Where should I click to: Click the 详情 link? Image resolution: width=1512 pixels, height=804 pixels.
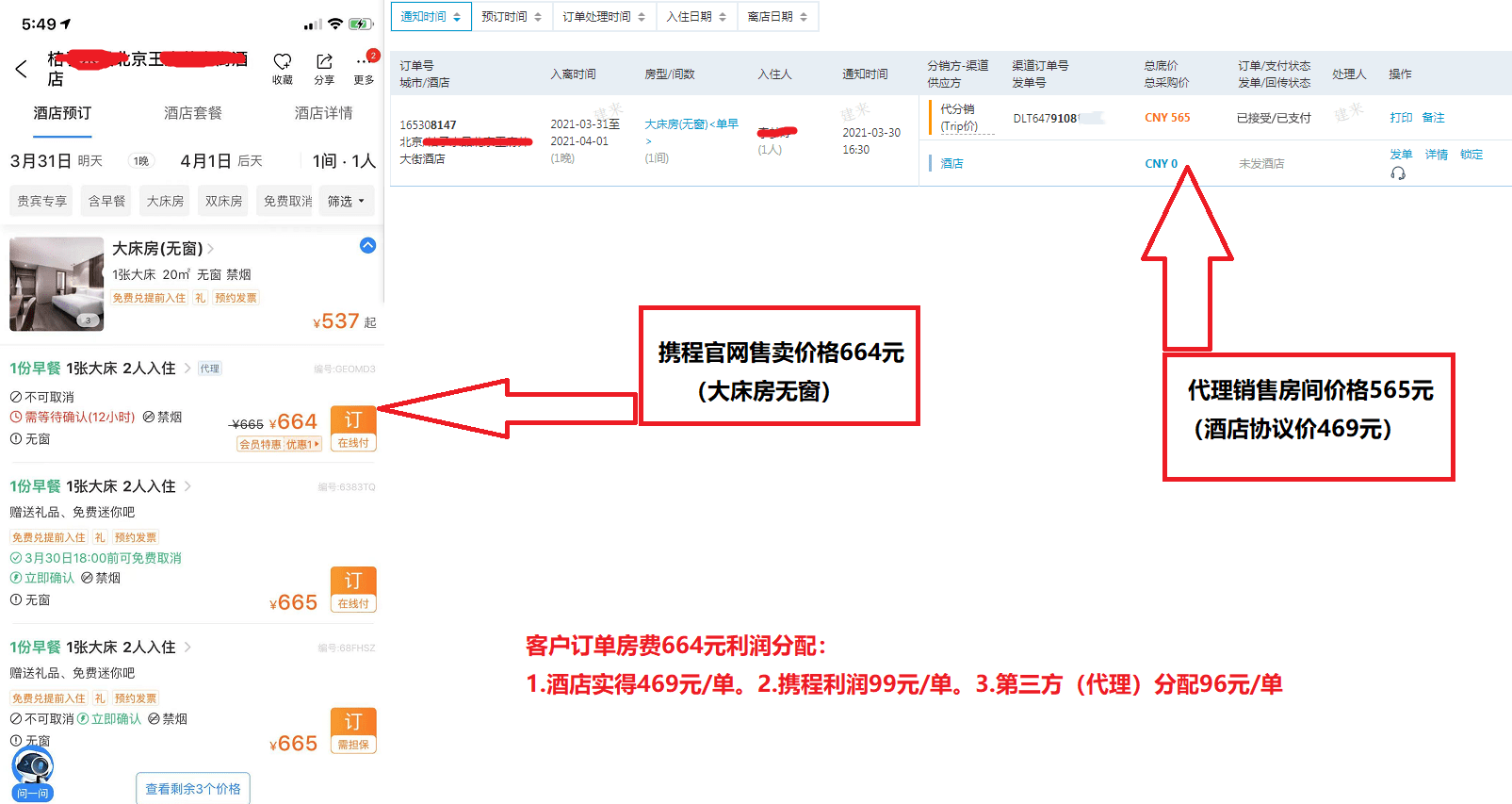tap(1436, 155)
